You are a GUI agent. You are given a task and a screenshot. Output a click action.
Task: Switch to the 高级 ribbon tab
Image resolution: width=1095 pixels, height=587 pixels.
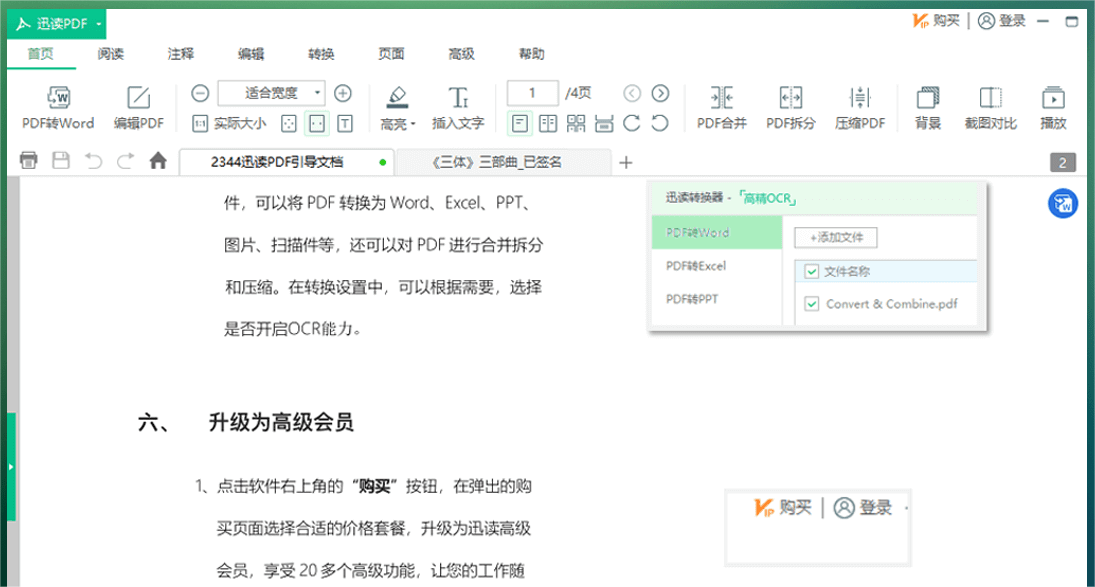point(462,54)
